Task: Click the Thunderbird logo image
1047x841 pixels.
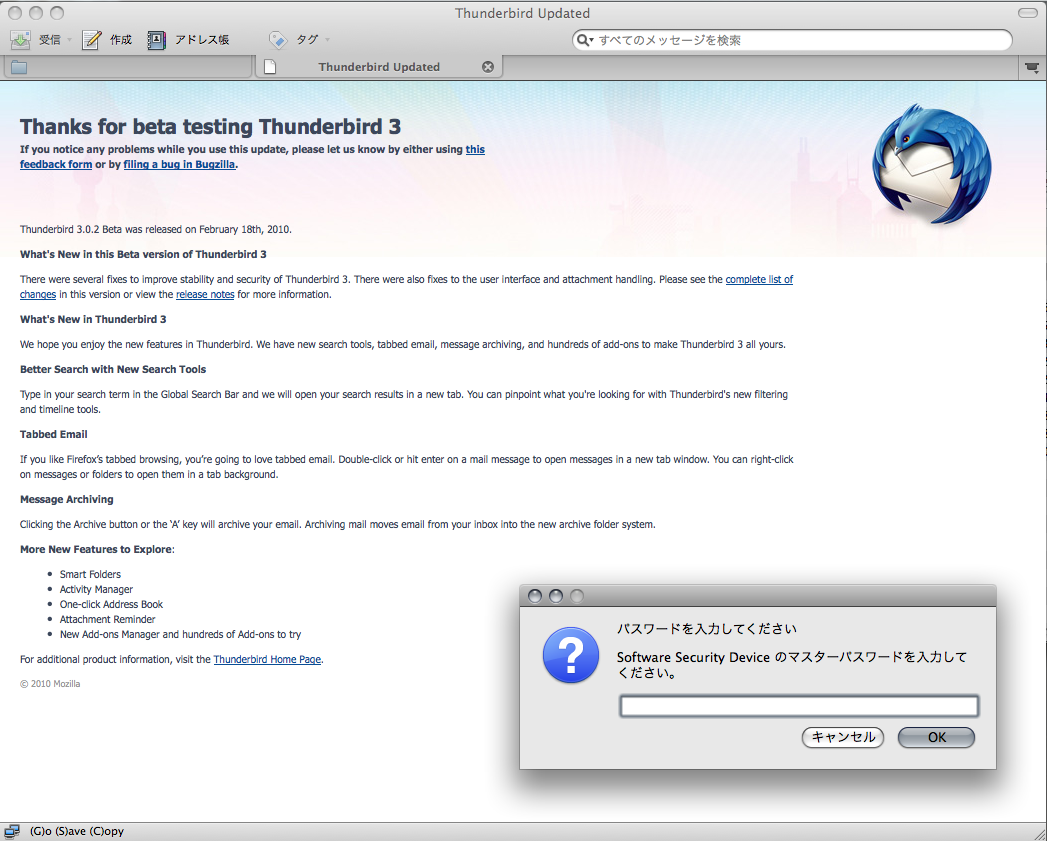Action: tap(931, 164)
